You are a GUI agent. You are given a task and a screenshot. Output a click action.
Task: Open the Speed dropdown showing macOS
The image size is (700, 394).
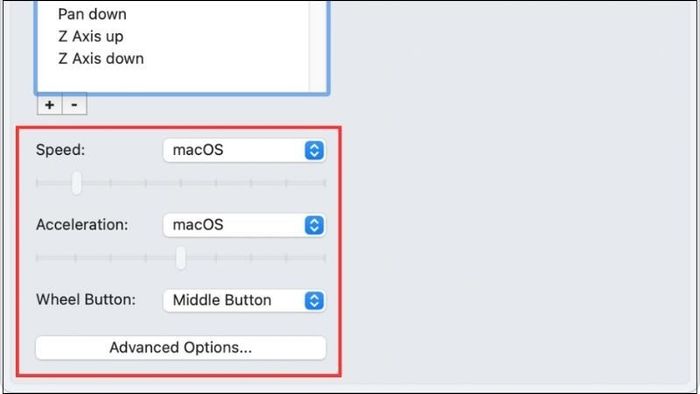point(244,150)
